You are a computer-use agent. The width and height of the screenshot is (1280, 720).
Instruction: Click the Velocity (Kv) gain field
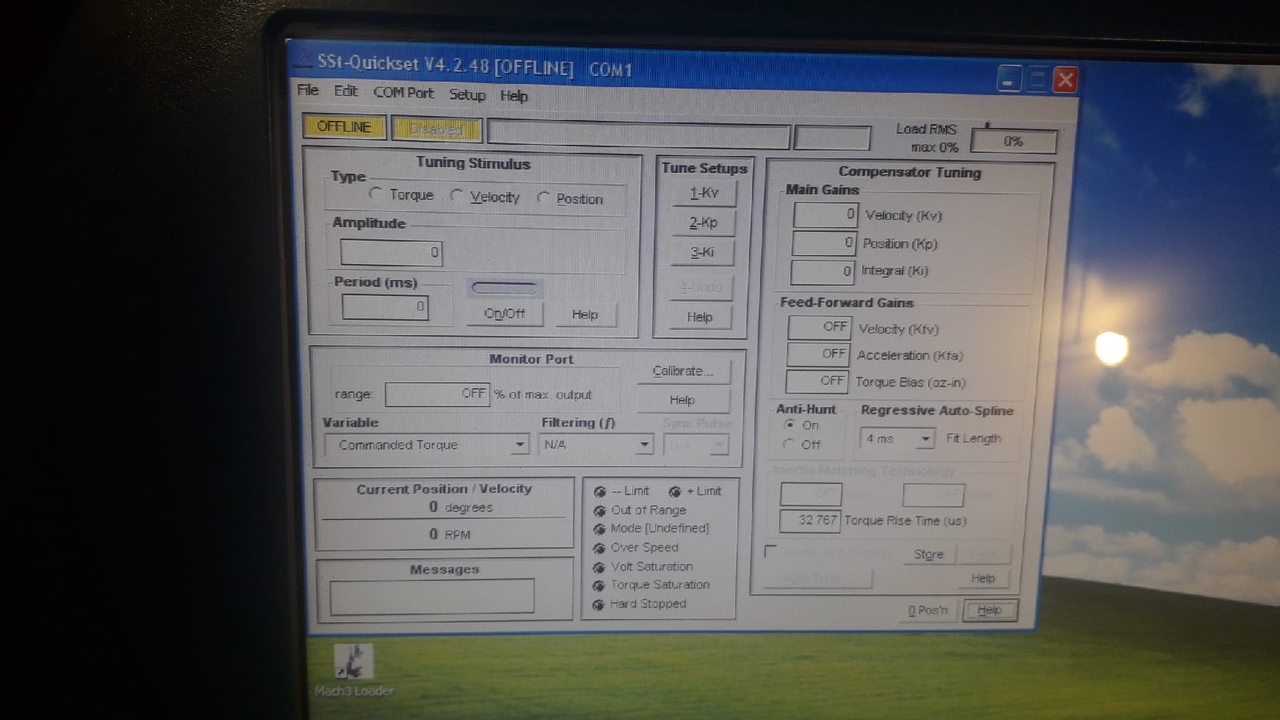[x=825, y=214]
